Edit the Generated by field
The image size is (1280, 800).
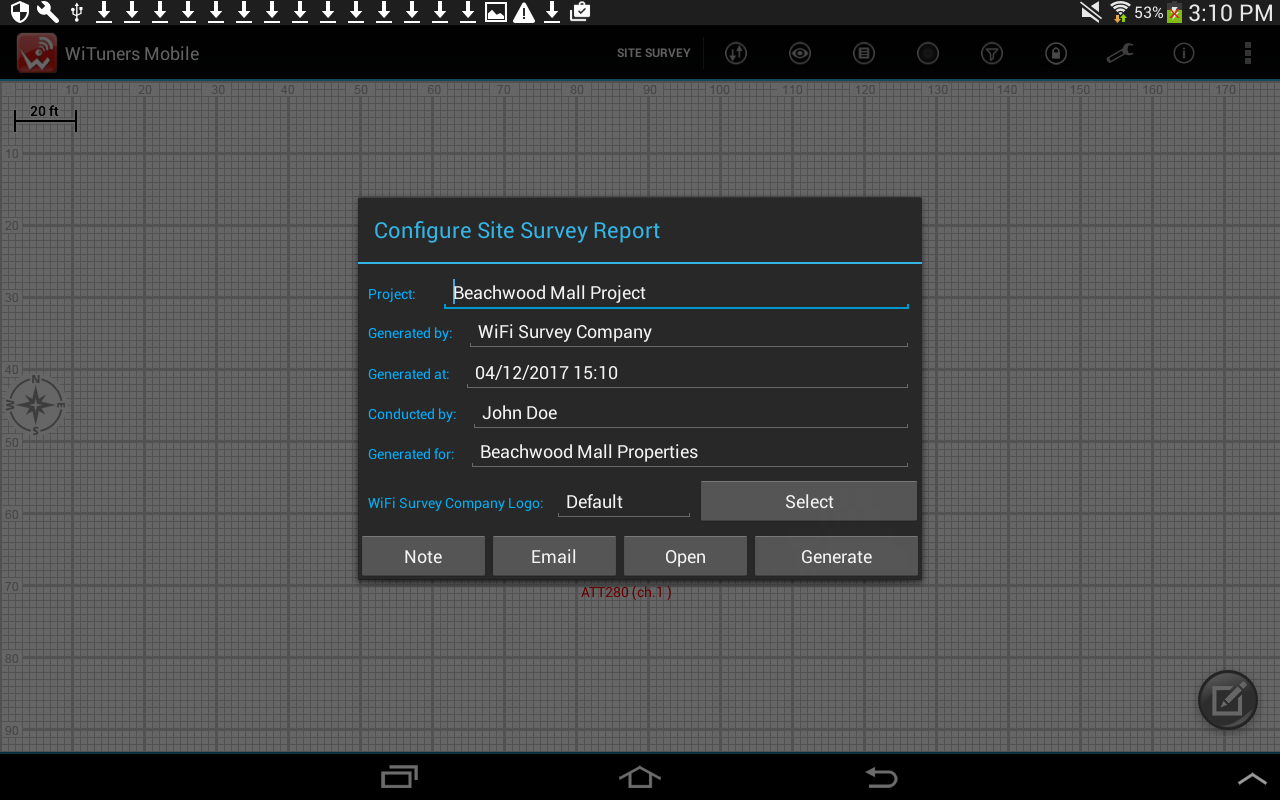(x=689, y=332)
